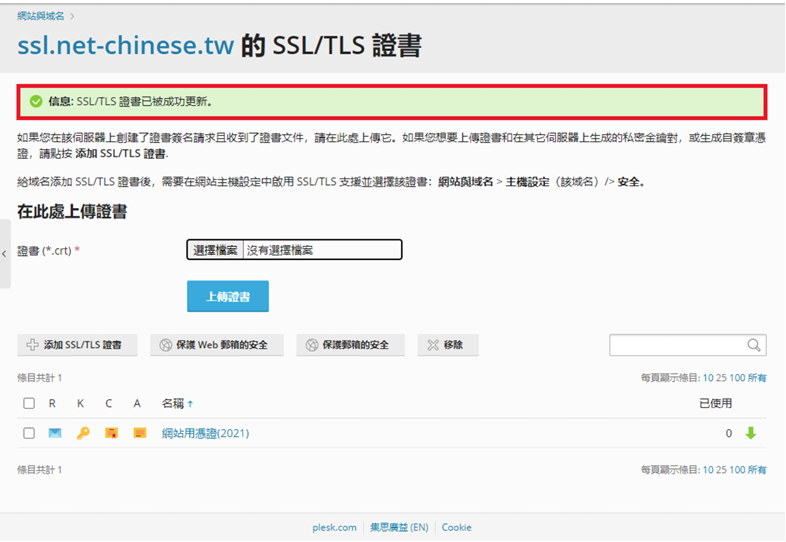
Task: Show 25 entries per page in top pager
Action: (x=721, y=378)
